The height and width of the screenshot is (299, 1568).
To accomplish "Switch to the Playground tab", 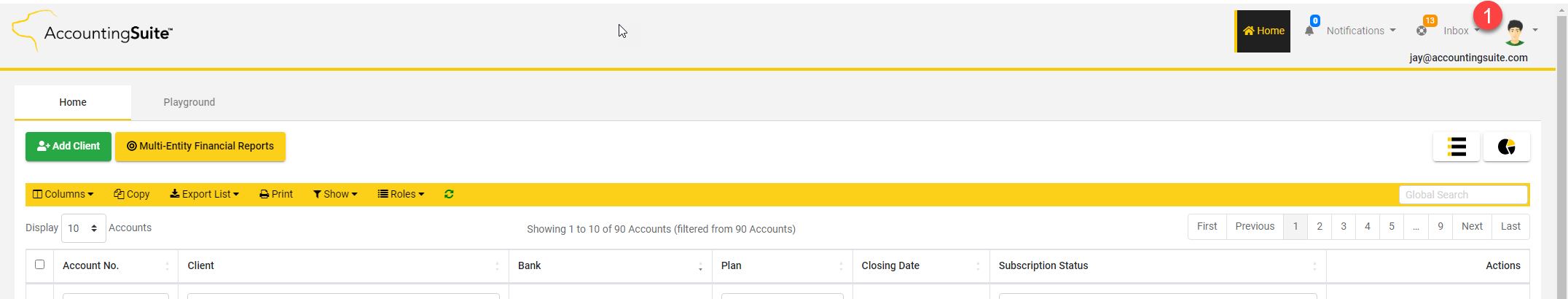I will pyautogui.click(x=189, y=102).
